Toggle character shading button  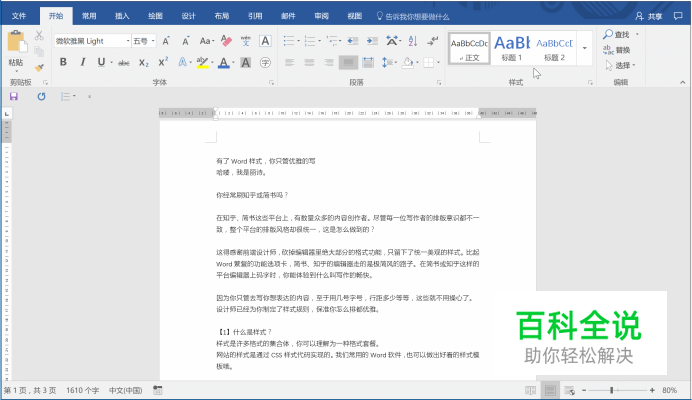tap(246, 63)
